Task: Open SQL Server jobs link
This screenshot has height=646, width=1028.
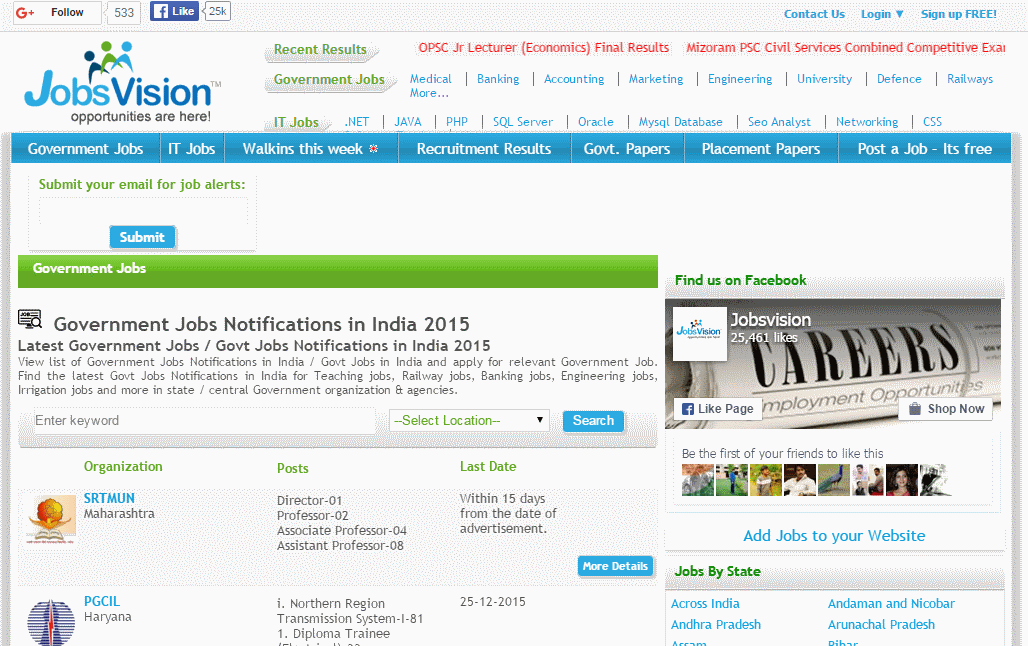Action: click(523, 121)
